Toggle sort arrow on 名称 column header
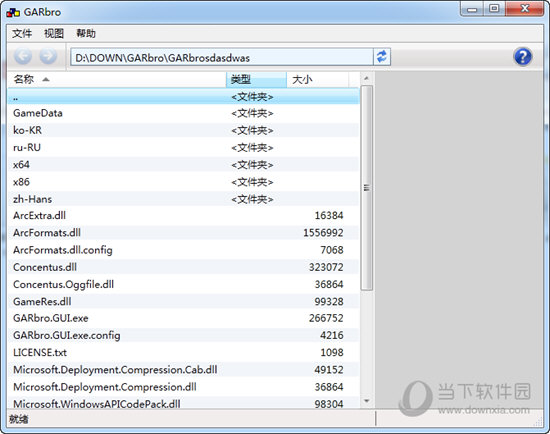 (46, 80)
